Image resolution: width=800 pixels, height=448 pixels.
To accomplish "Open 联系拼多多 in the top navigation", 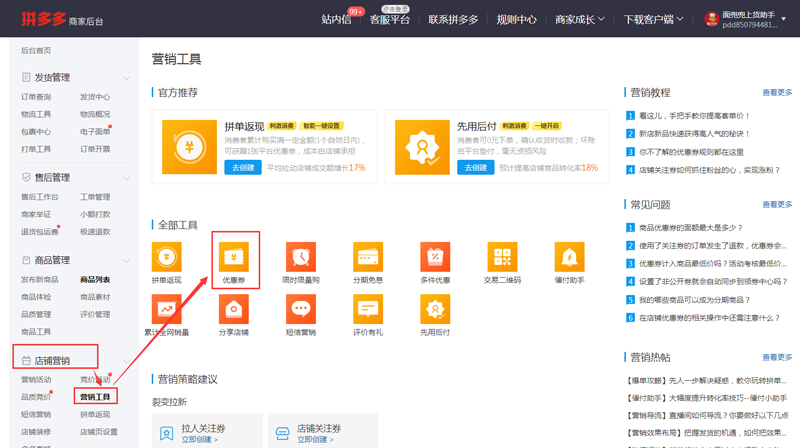I will [x=453, y=19].
